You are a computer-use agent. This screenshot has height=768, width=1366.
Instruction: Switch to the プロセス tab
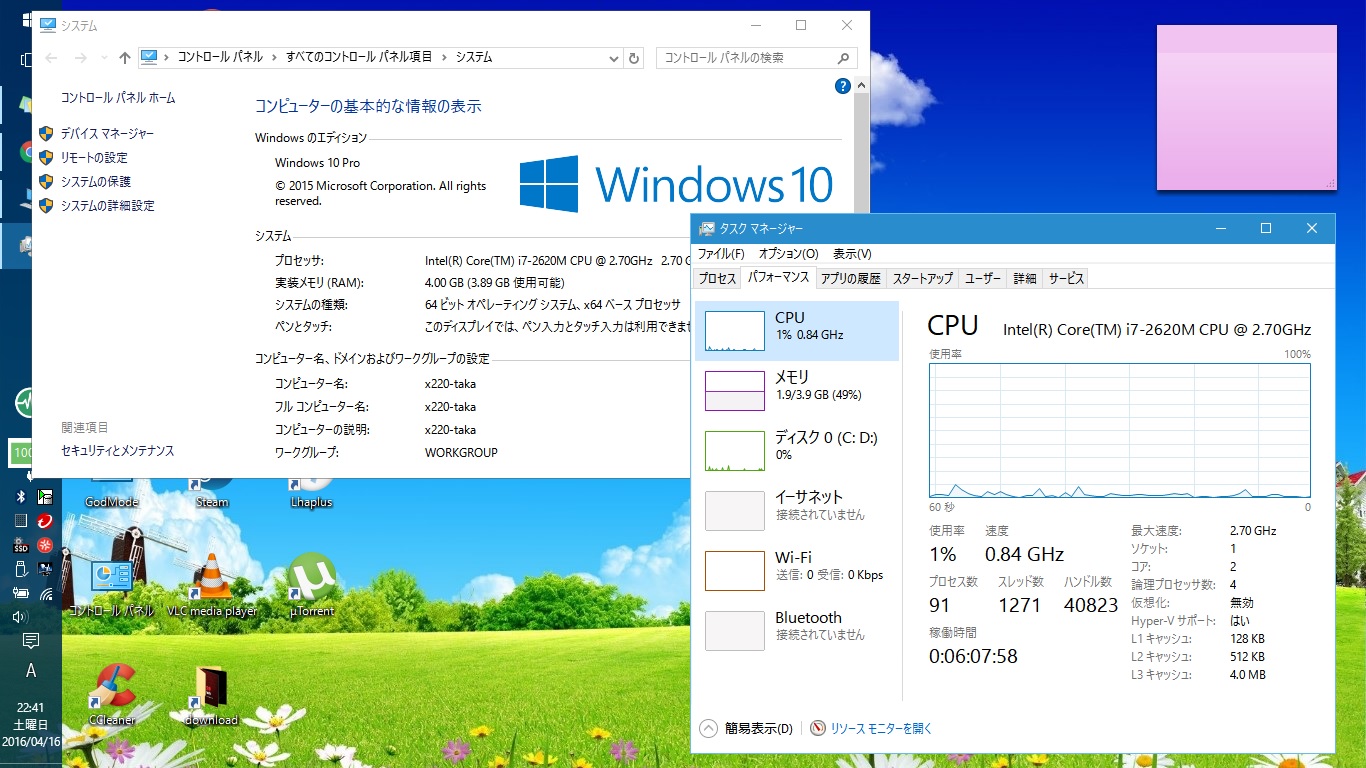coord(717,279)
